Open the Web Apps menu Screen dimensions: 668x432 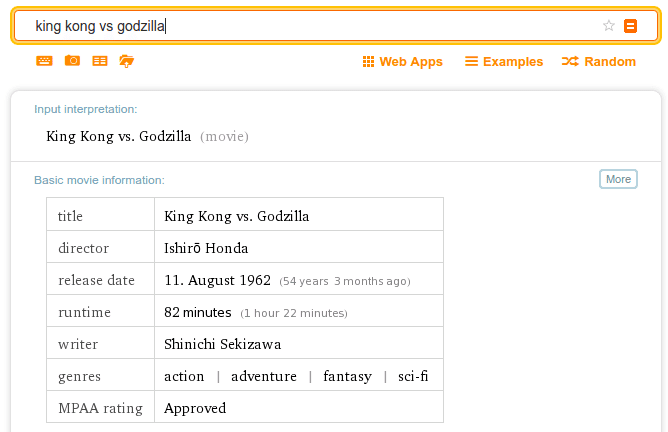tap(403, 62)
